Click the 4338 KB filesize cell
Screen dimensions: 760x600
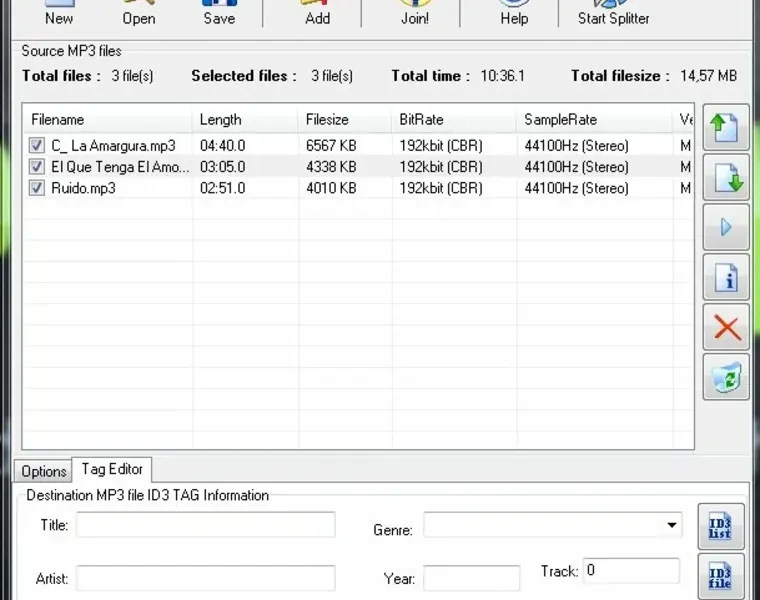[331, 167]
